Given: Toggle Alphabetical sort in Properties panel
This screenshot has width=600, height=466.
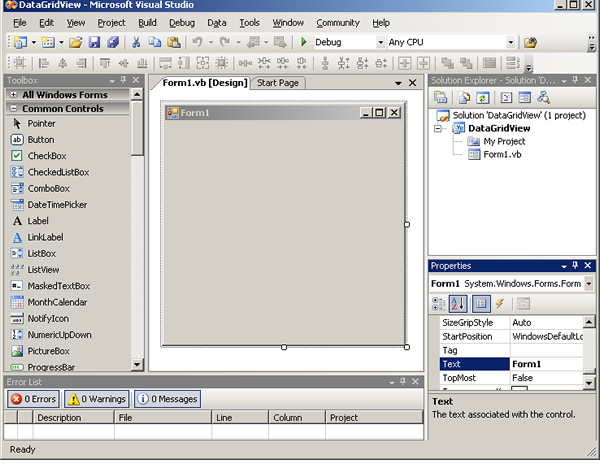Looking at the screenshot, I should (458, 304).
